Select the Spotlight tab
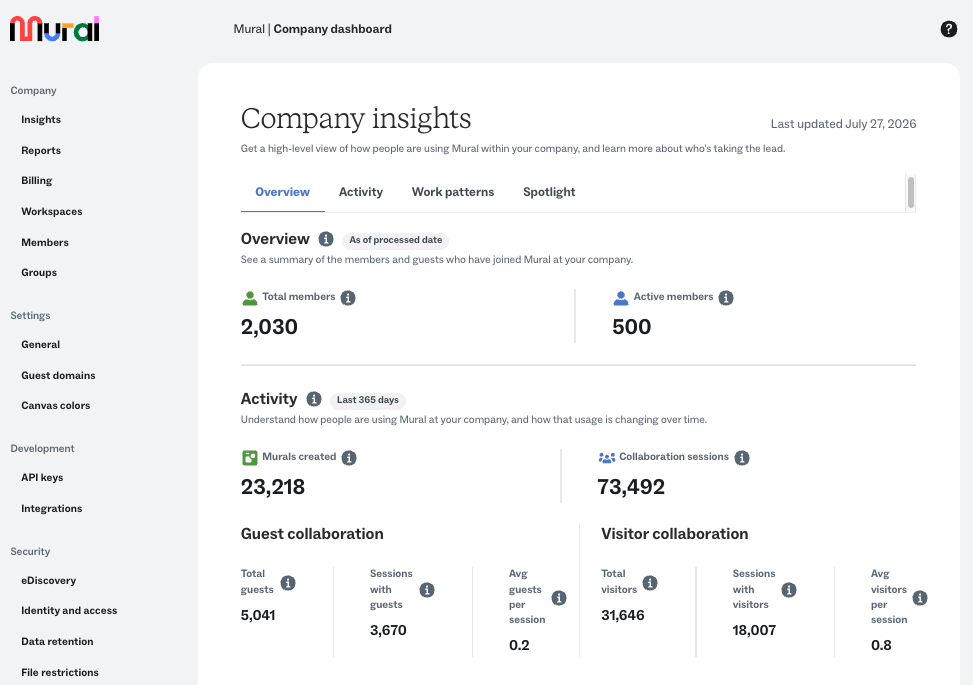The width and height of the screenshot is (973, 685). [549, 192]
